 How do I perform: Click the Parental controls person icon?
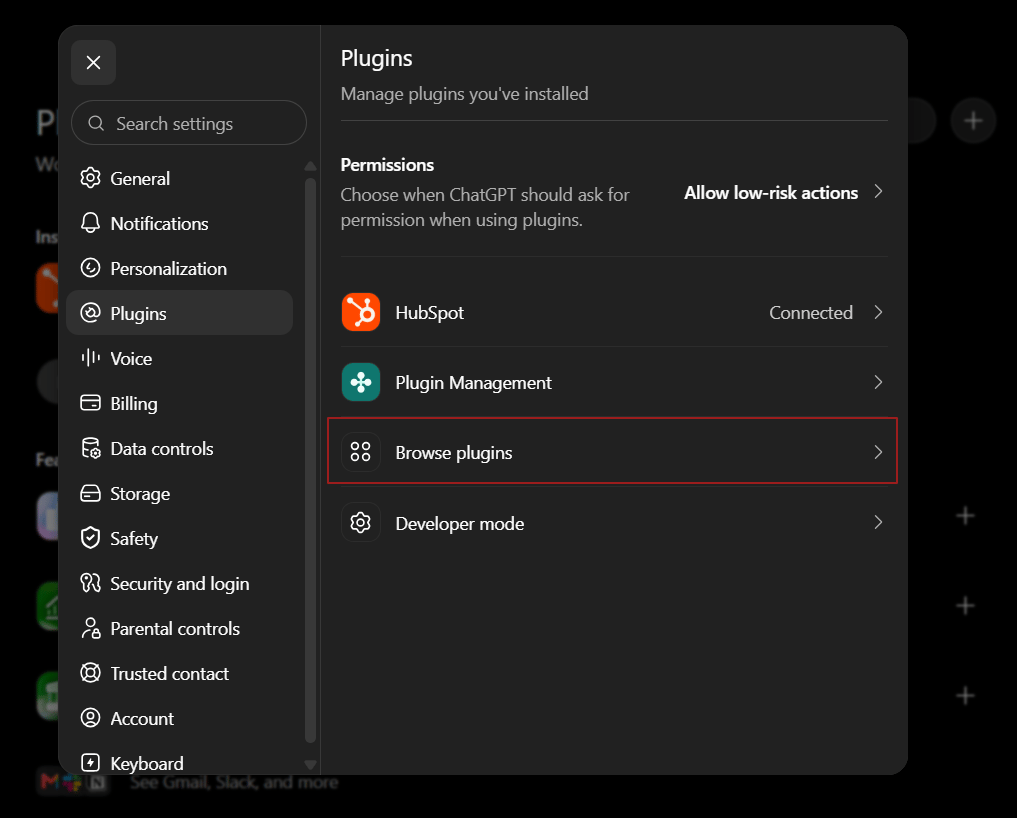(90, 628)
